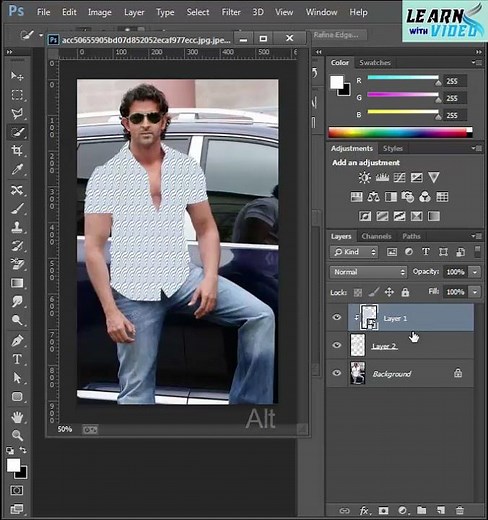Switch to the Paths tab

pos(411,236)
